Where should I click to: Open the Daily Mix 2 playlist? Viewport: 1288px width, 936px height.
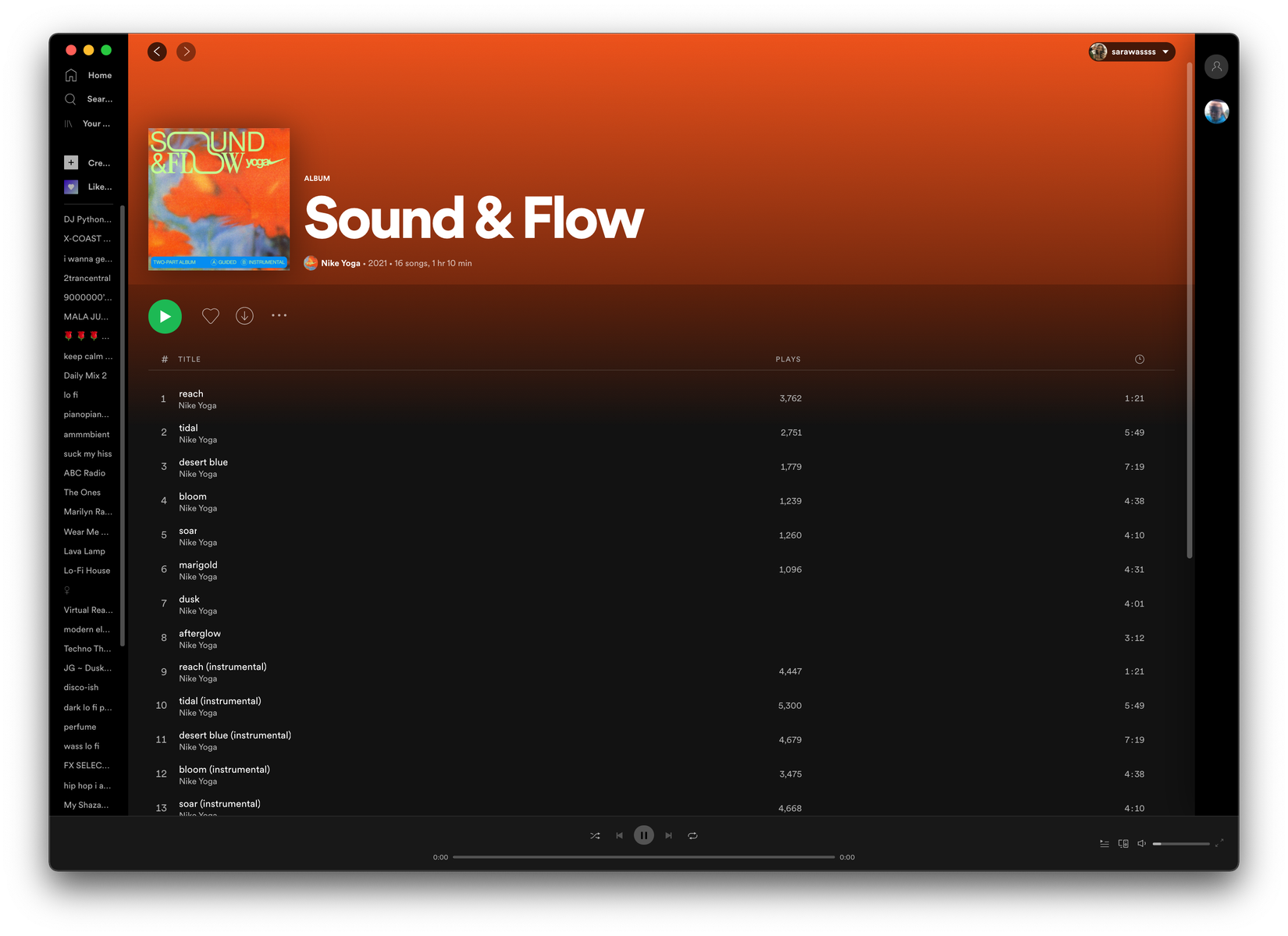pos(86,375)
